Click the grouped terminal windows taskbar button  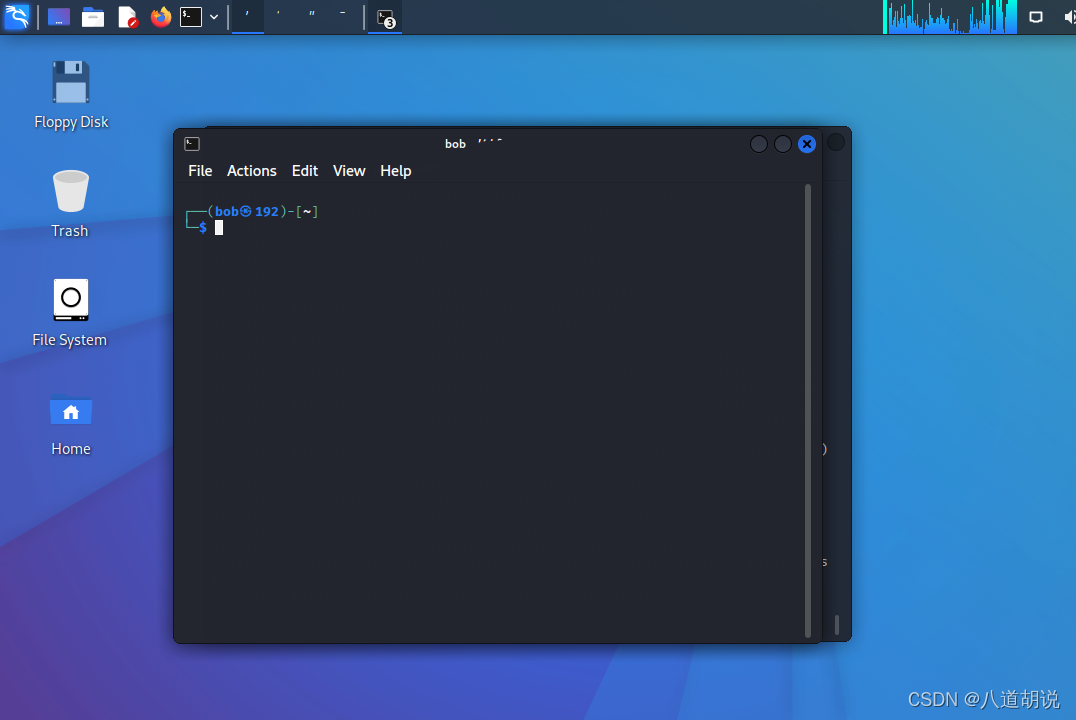coord(385,17)
